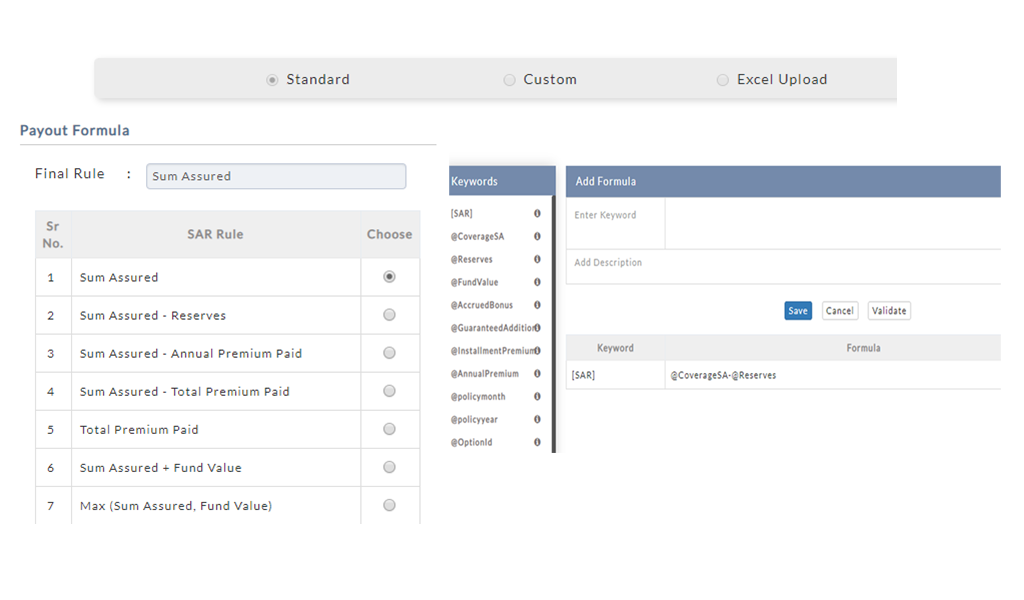Click info icon beside @AccruedBonus
The image size is (1024, 600).
click(537, 305)
